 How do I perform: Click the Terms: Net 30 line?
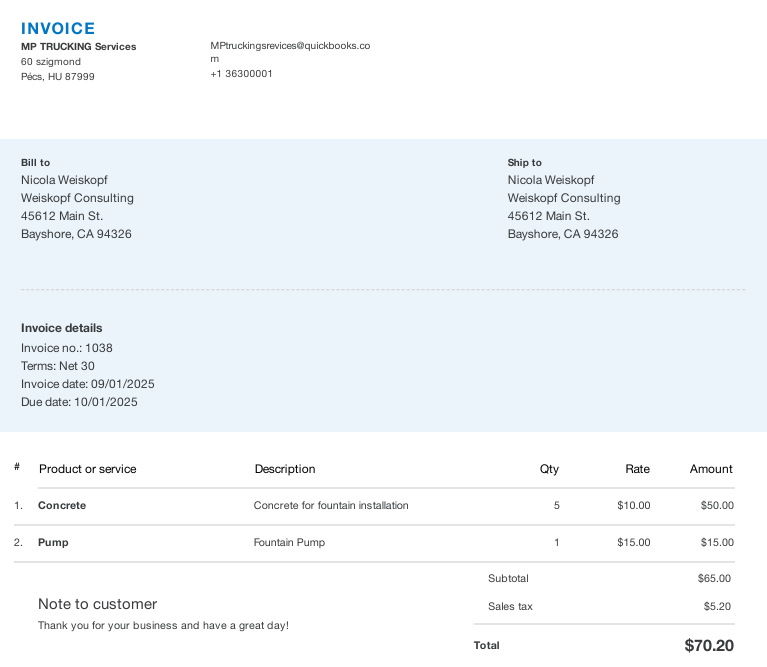[58, 366]
